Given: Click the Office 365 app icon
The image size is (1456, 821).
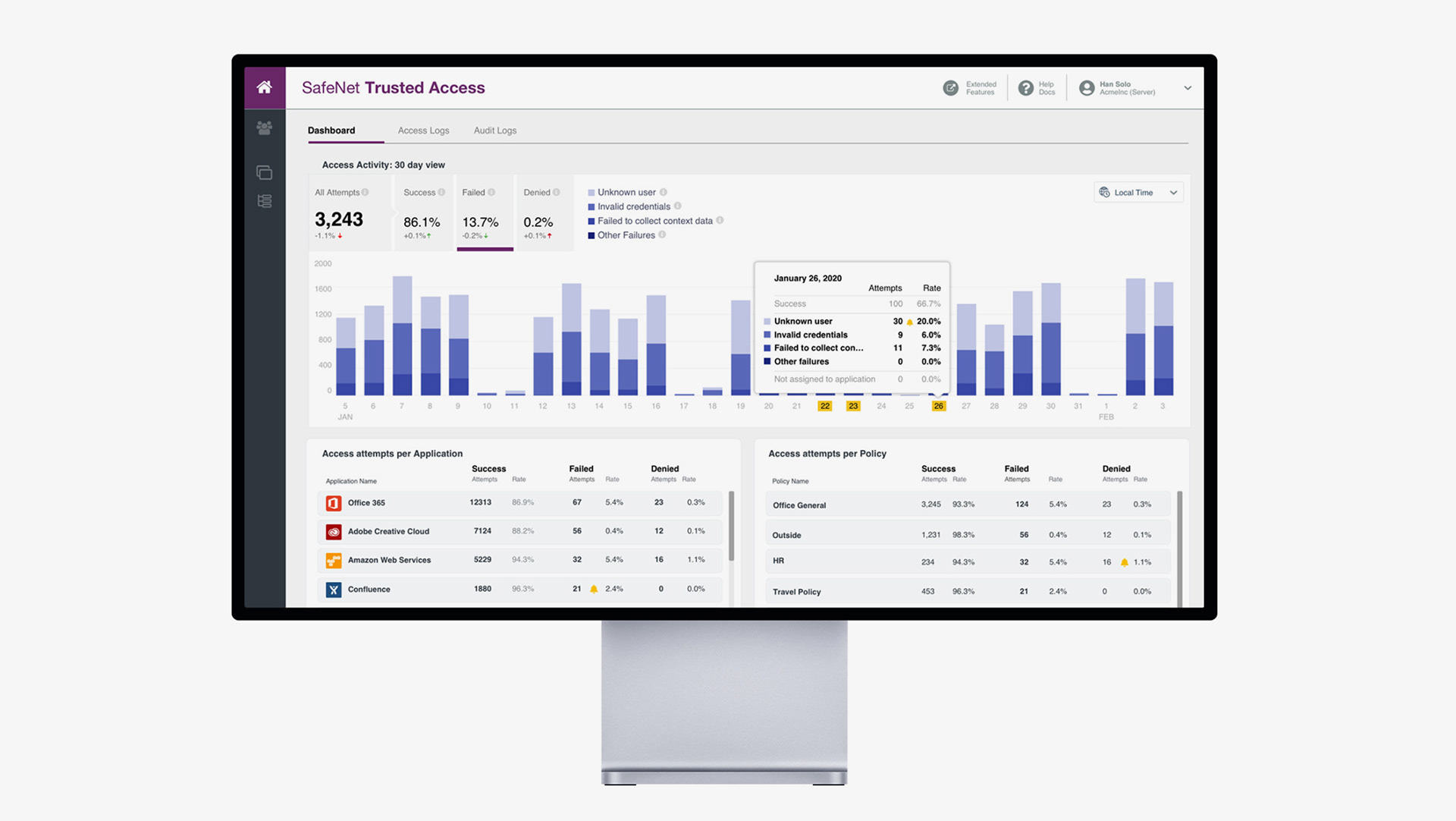Looking at the screenshot, I should (x=333, y=503).
